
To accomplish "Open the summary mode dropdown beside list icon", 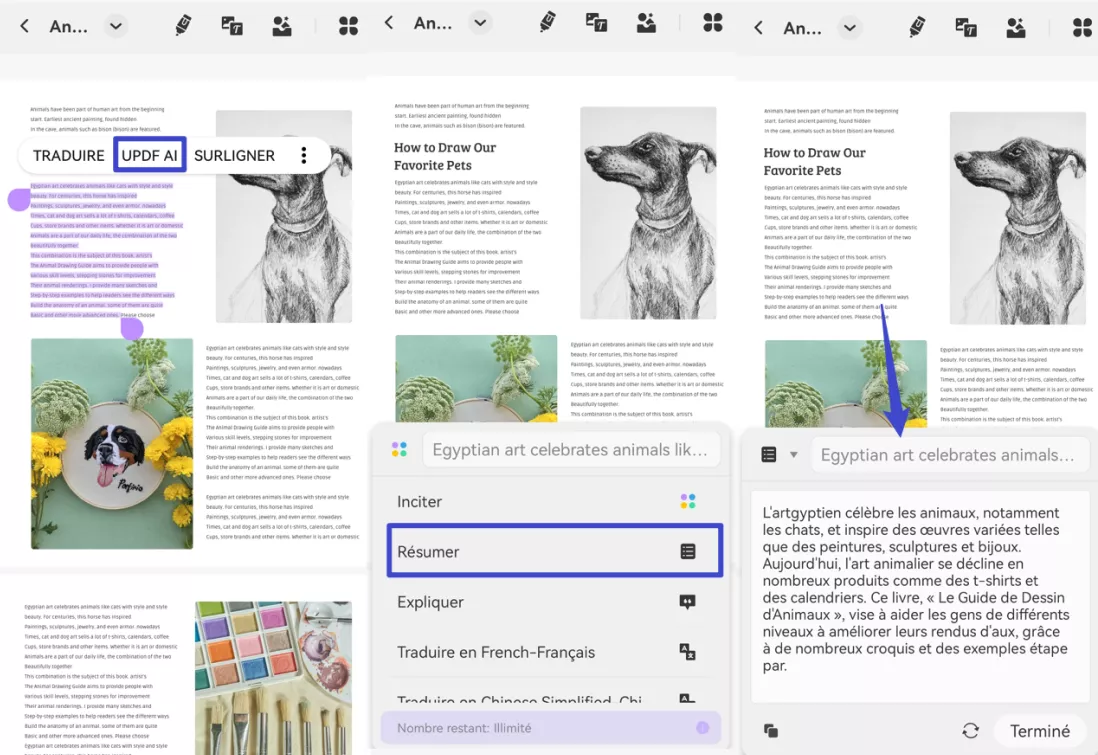I will pyautogui.click(x=794, y=455).
